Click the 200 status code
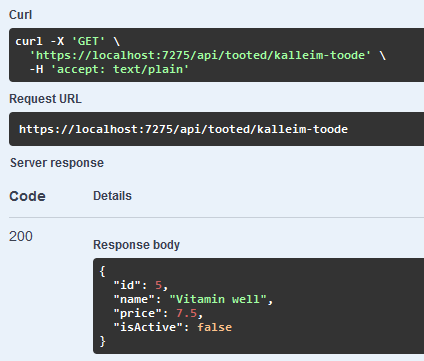The width and height of the screenshot is (424, 361). point(21,236)
